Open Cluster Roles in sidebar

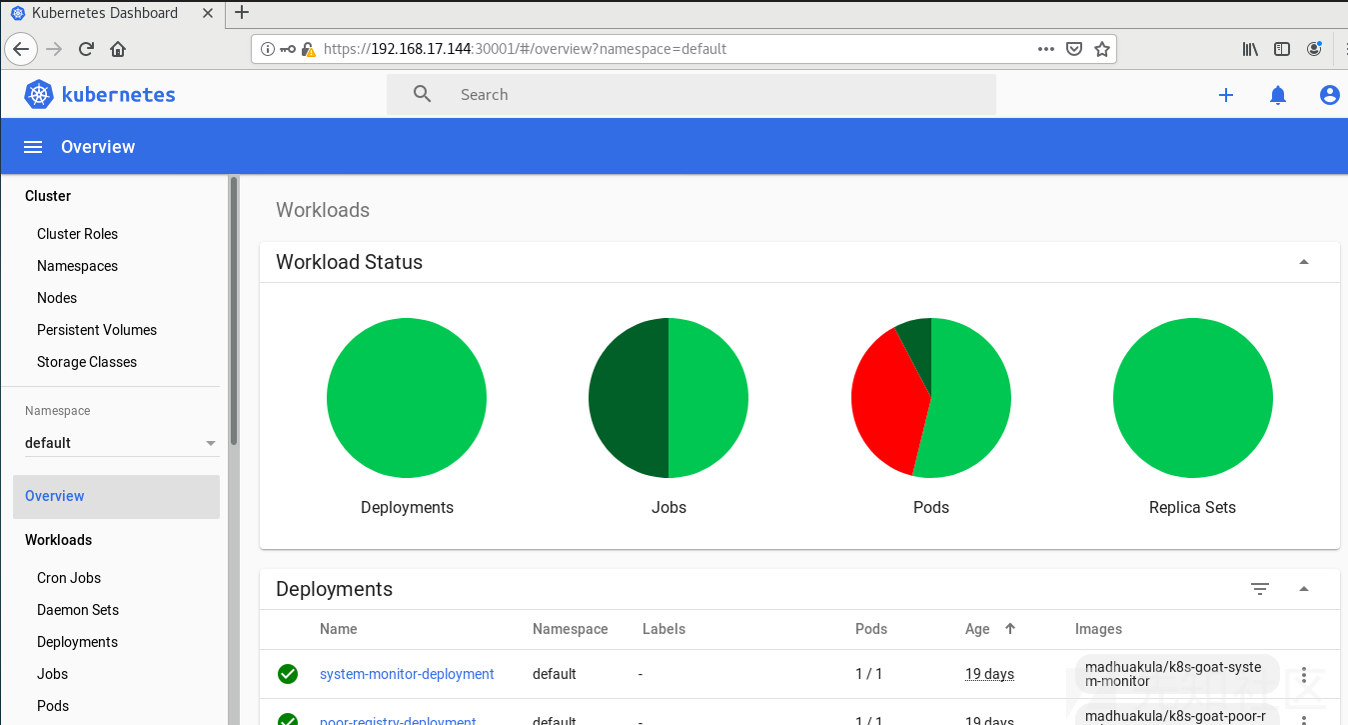(x=77, y=234)
